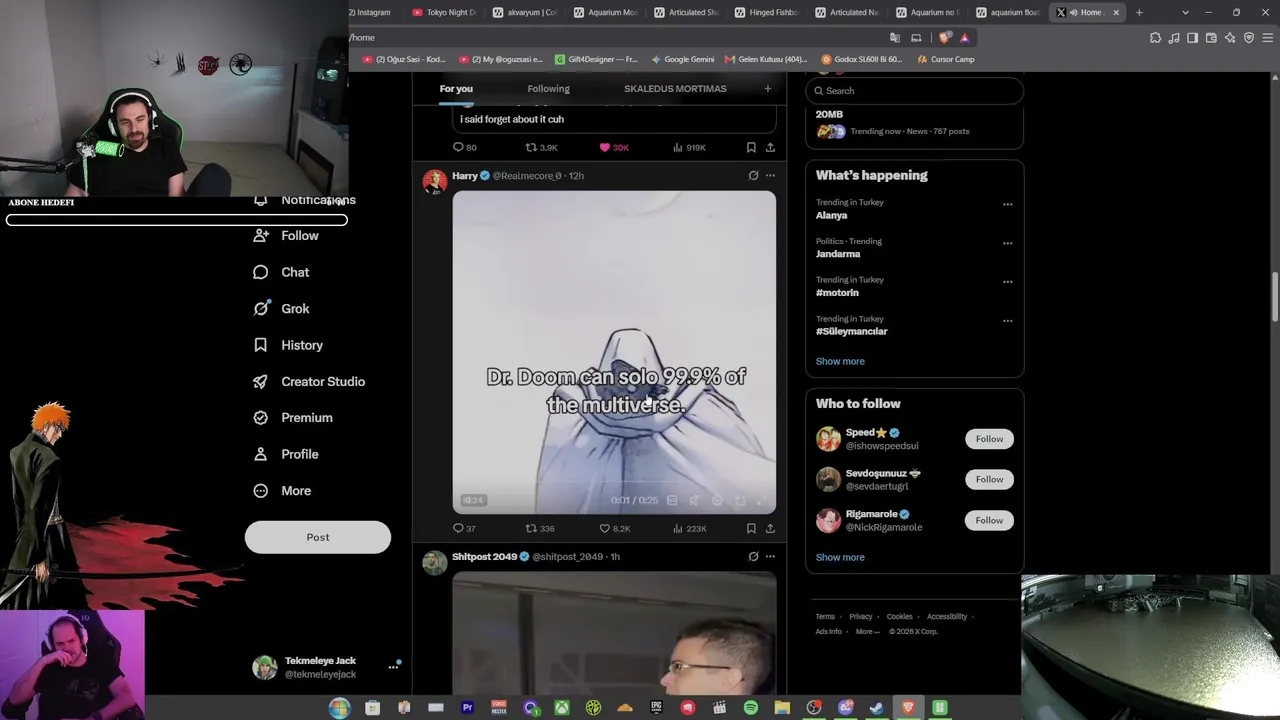Open more options for #Süleymancılar trend
This screenshot has height=720, width=1280.
point(1007,321)
